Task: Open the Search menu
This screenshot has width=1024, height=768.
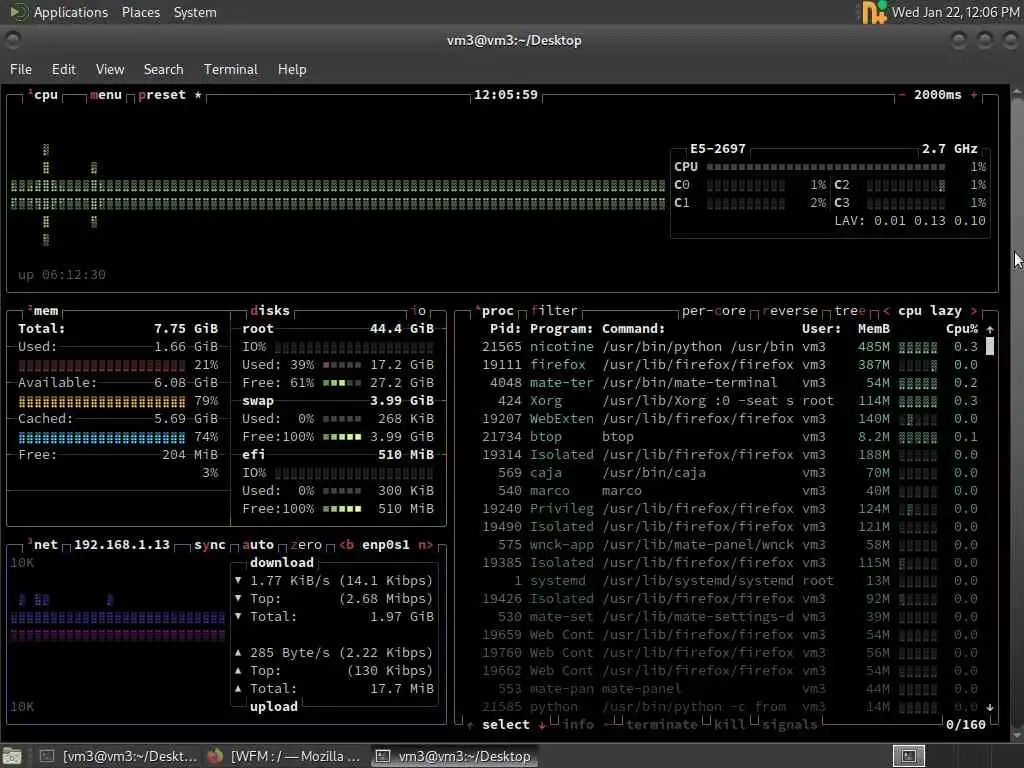Action: tap(163, 69)
